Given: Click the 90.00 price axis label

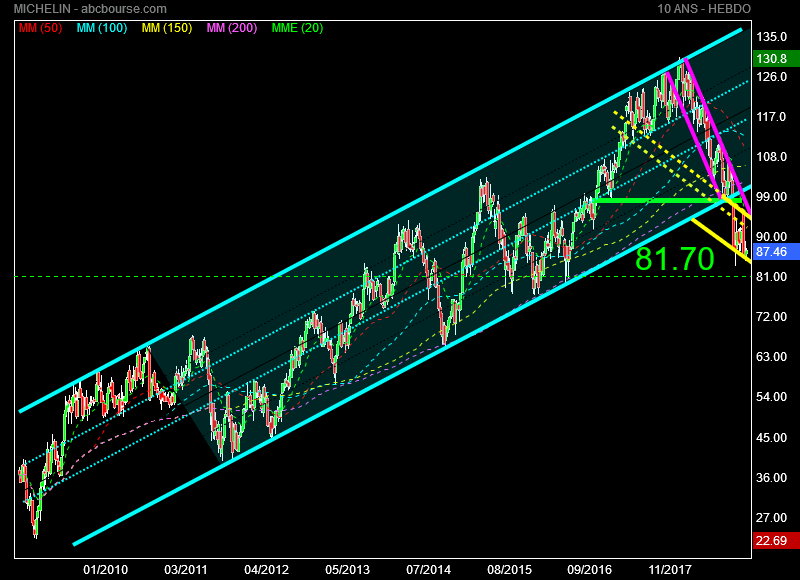Looking at the screenshot, I should [771, 237].
